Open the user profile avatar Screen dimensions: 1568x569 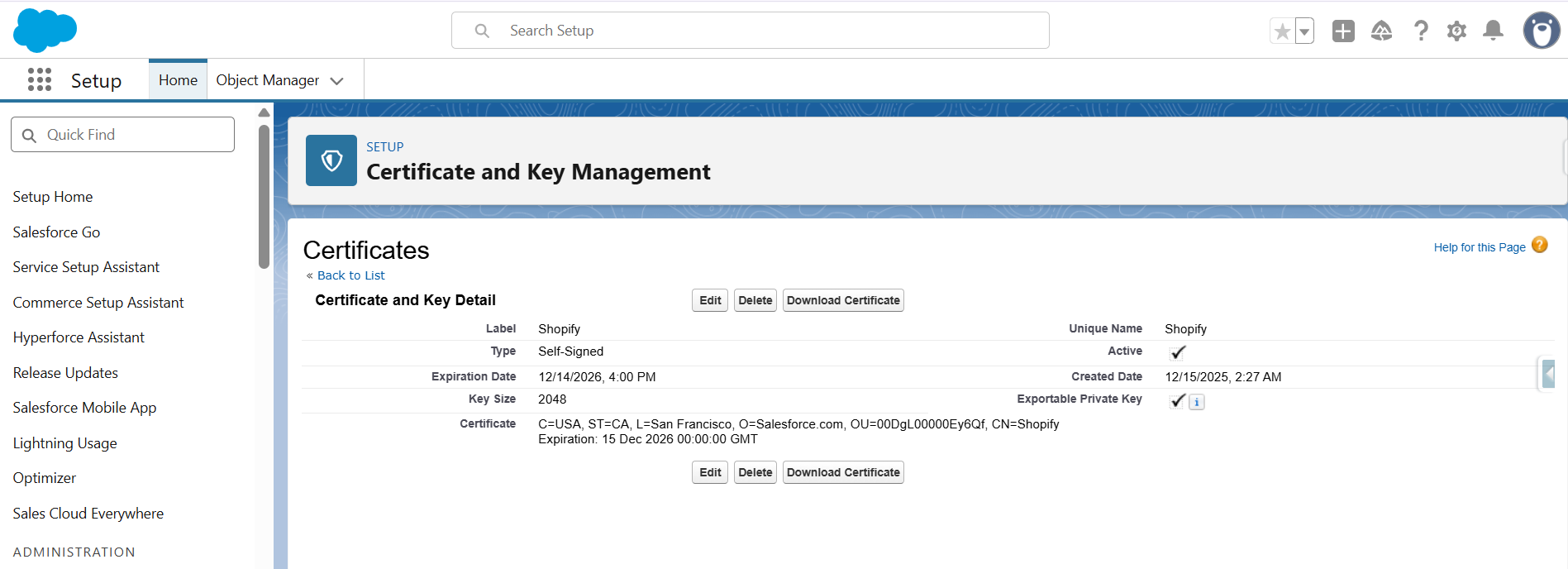click(x=1541, y=31)
